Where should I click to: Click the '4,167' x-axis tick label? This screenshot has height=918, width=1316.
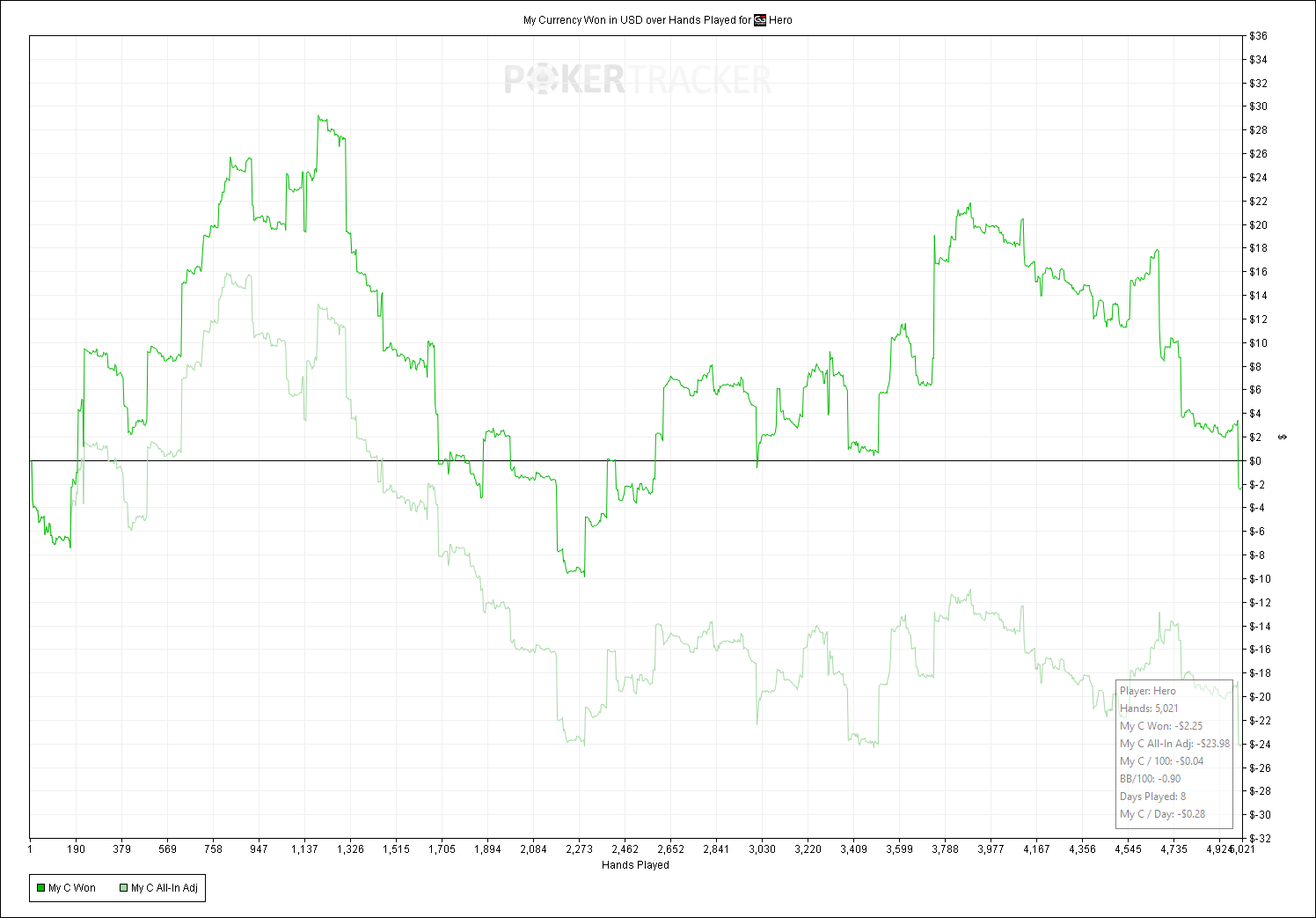point(1037,849)
